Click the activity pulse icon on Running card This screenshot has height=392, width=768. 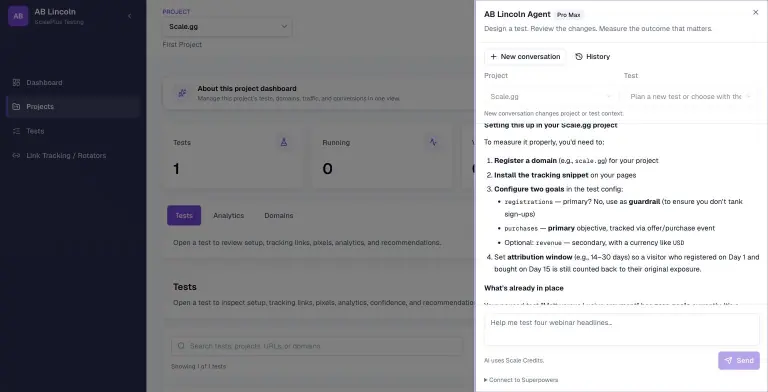[x=433, y=142]
